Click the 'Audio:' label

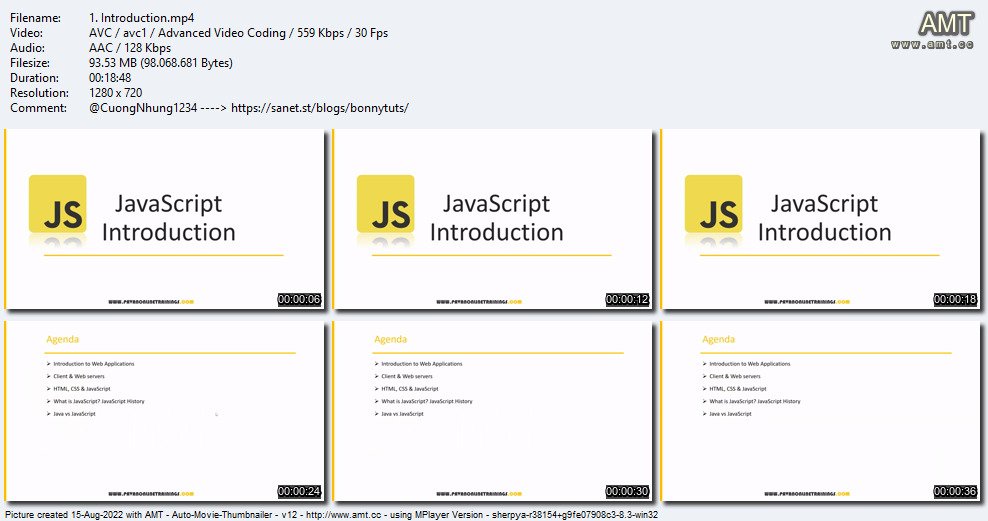pyautogui.click(x=27, y=48)
